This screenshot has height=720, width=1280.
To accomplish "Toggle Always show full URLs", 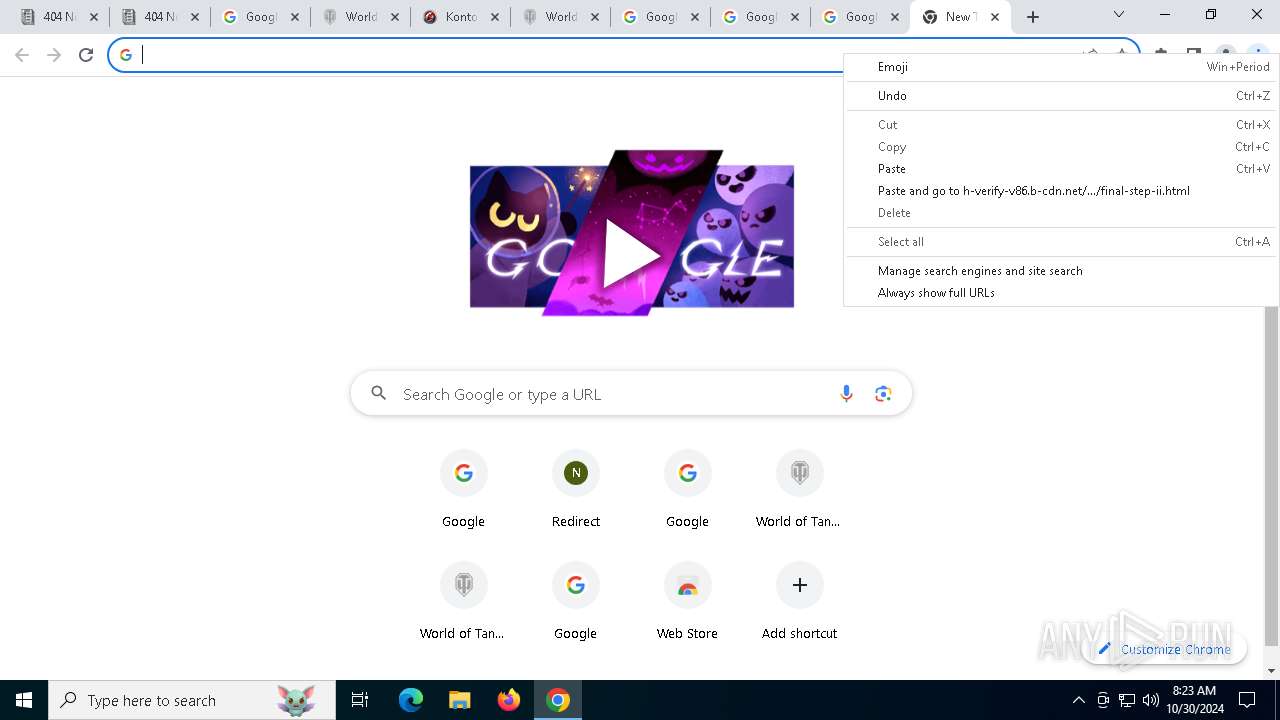I will 1061,293.
